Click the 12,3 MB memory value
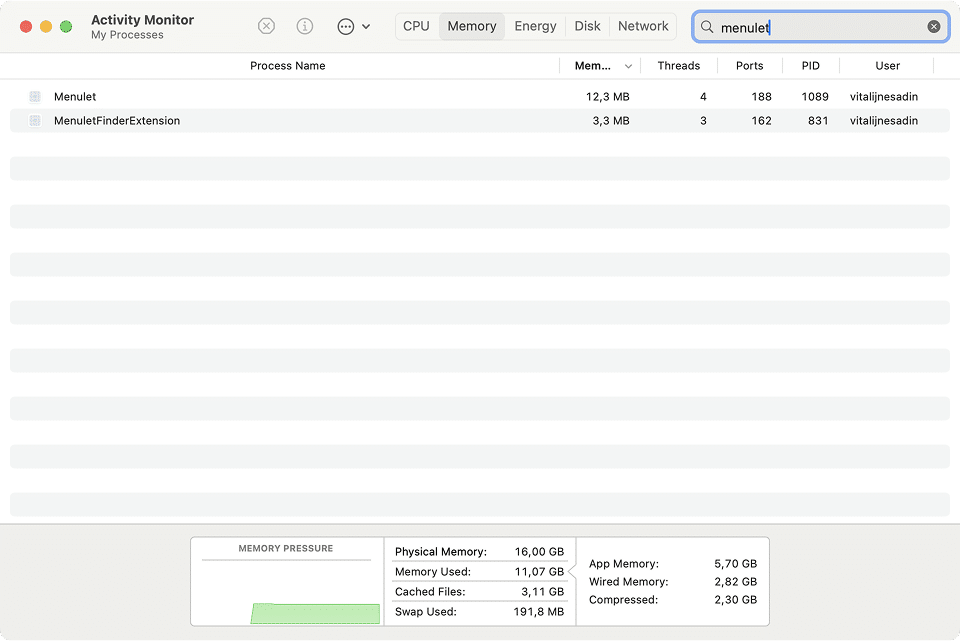This screenshot has width=960, height=641. (607, 97)
